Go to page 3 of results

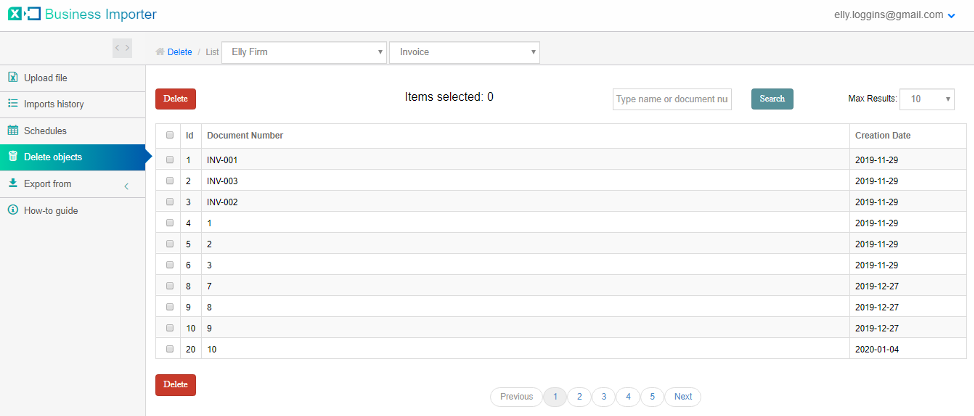[603, 396]
